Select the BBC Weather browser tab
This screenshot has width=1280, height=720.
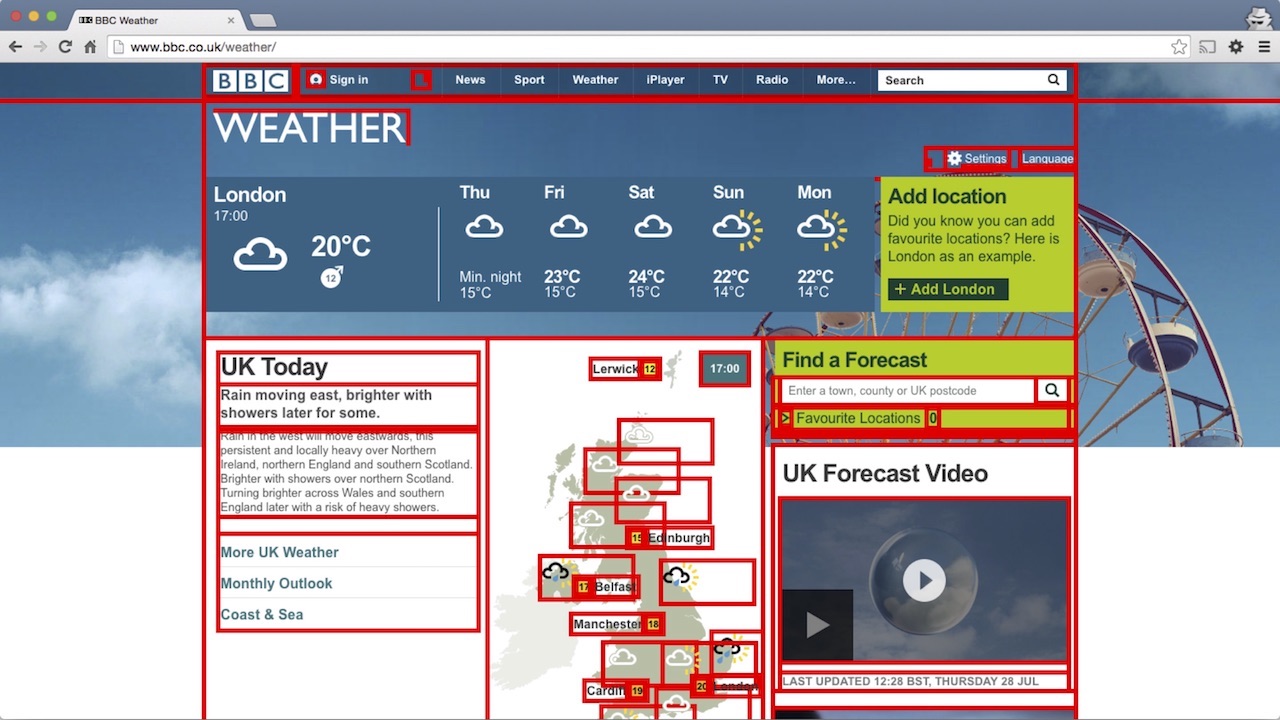click(x=155, y=20)
